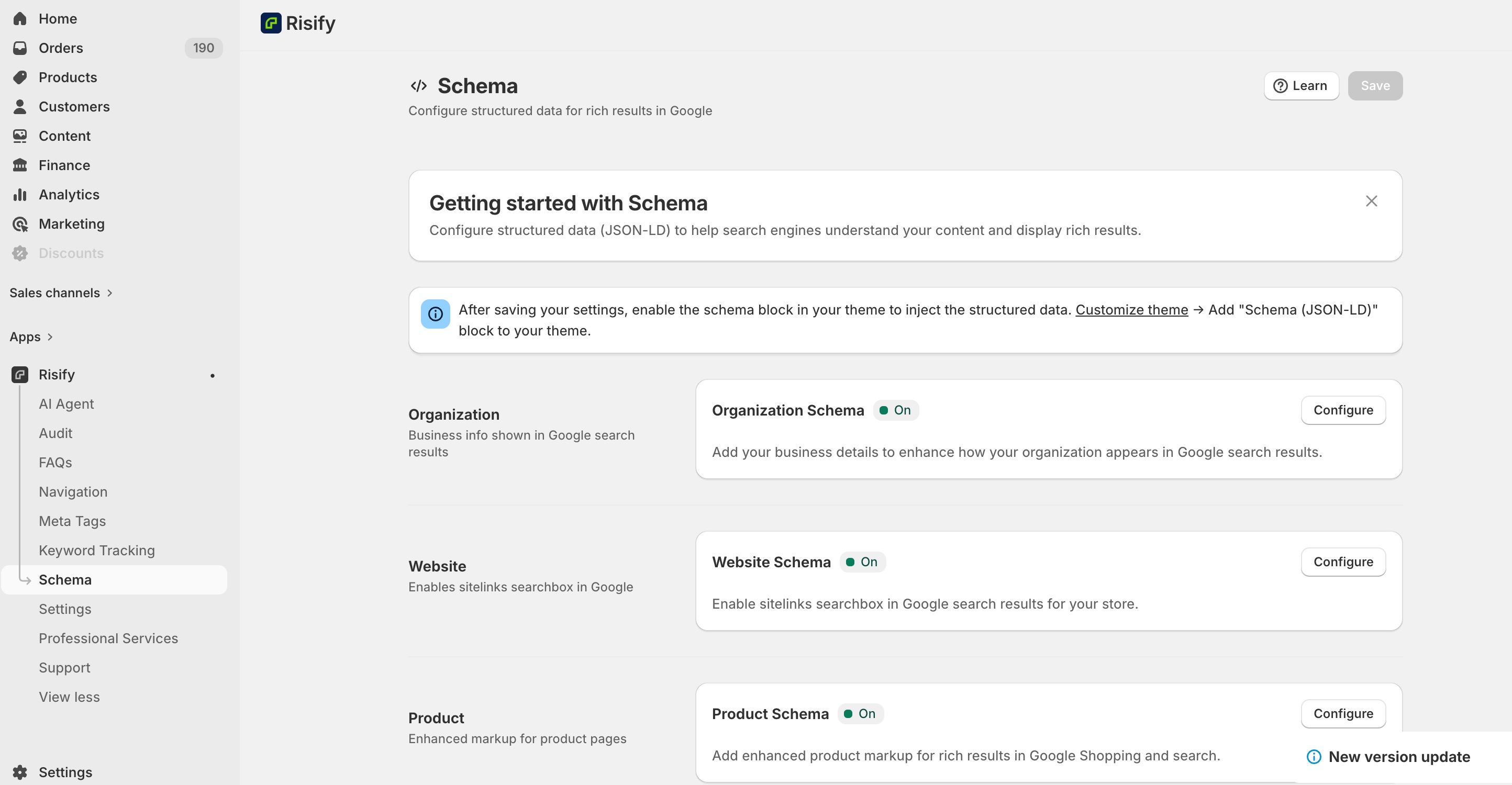Collapse the Risify menu with View less
Viewport: 1512px width, 785px height.
[x=69, y=697]
